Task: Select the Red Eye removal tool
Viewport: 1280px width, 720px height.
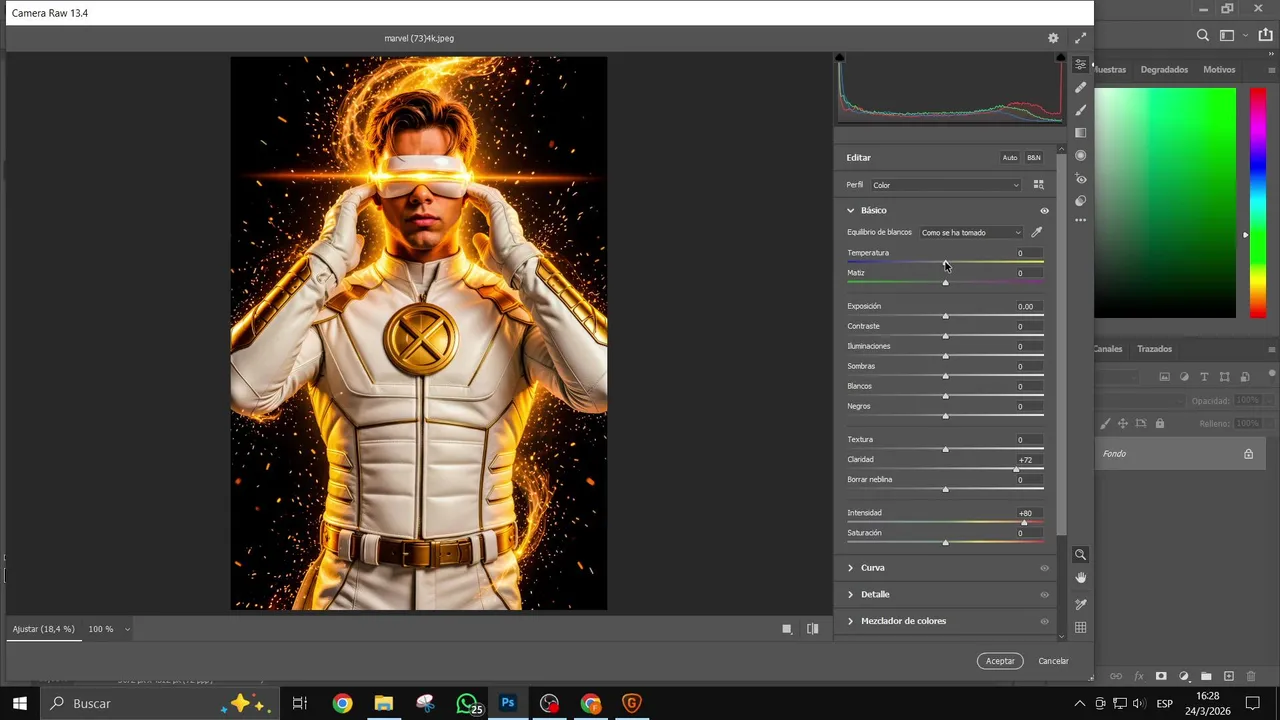Action: [1081, 179]
